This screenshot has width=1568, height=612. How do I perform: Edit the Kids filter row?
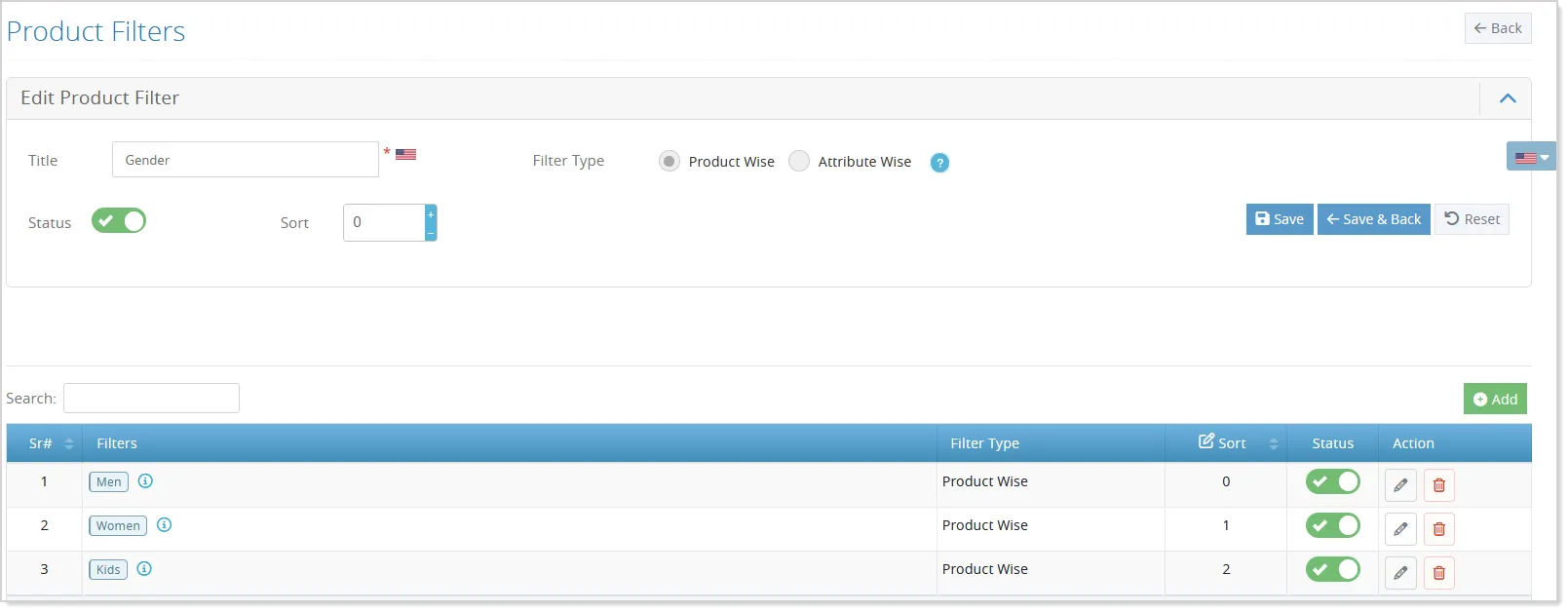coord(1400,573)
